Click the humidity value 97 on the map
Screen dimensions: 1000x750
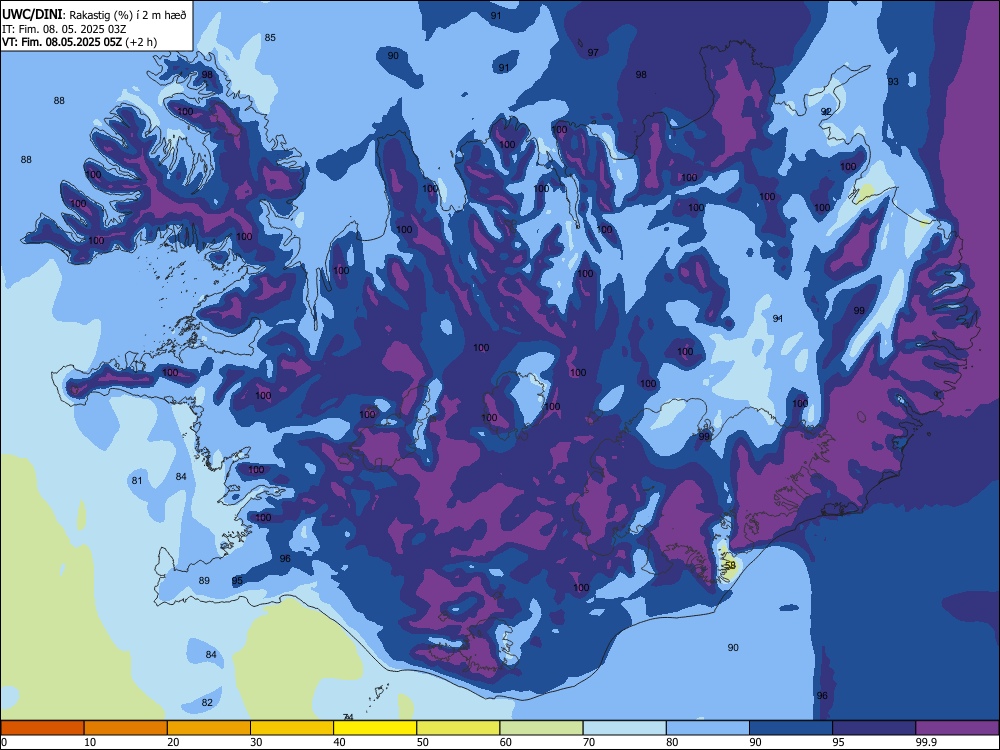(x=593, y=52)
